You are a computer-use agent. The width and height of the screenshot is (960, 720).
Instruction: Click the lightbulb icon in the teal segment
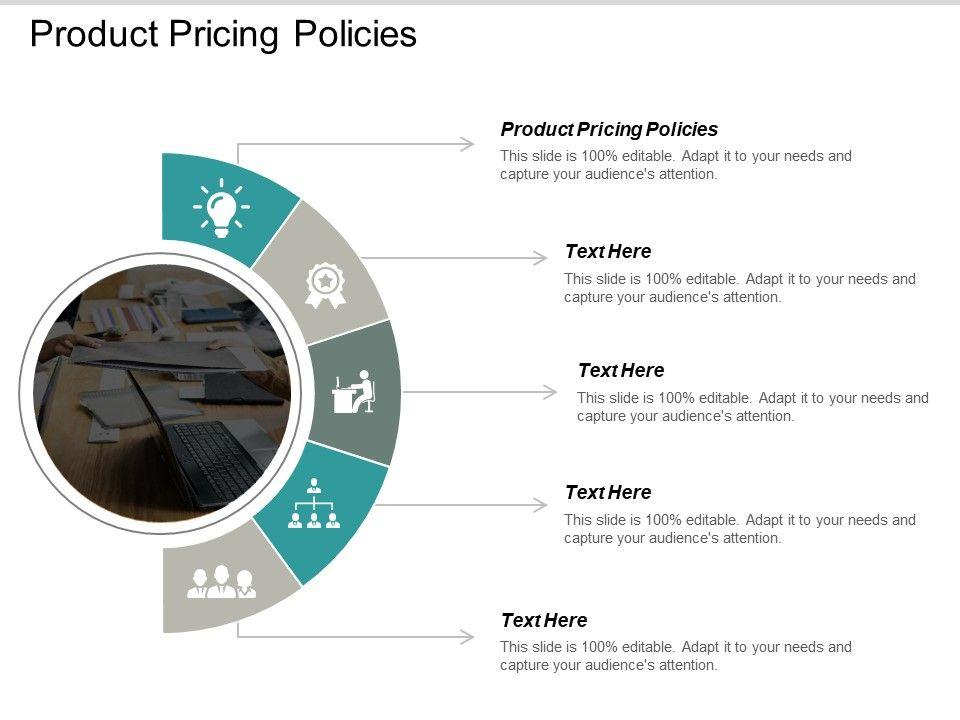point(222,208)
